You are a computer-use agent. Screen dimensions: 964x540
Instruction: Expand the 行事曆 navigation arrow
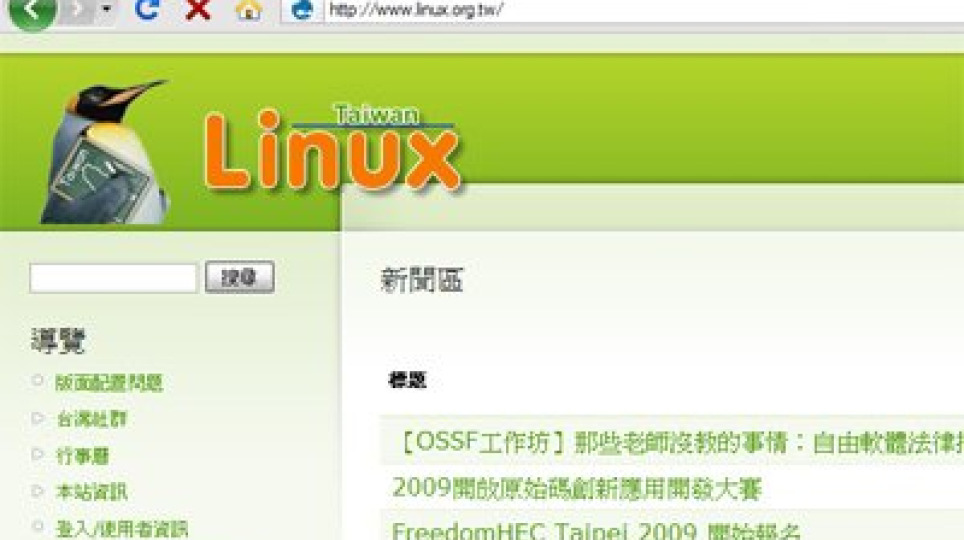click(38, 455)
